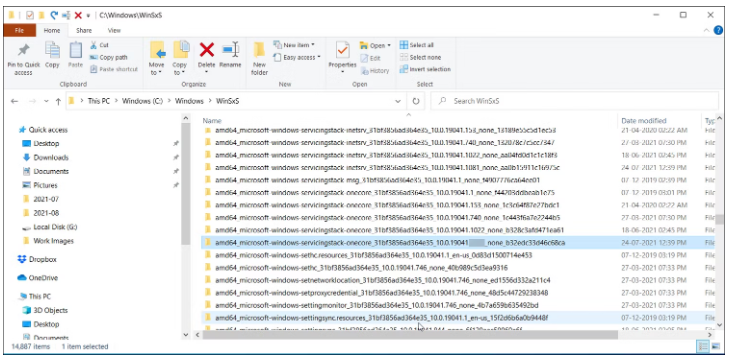Click Paste shortcut command
The image size is (729, 362).
click(114, 69)
